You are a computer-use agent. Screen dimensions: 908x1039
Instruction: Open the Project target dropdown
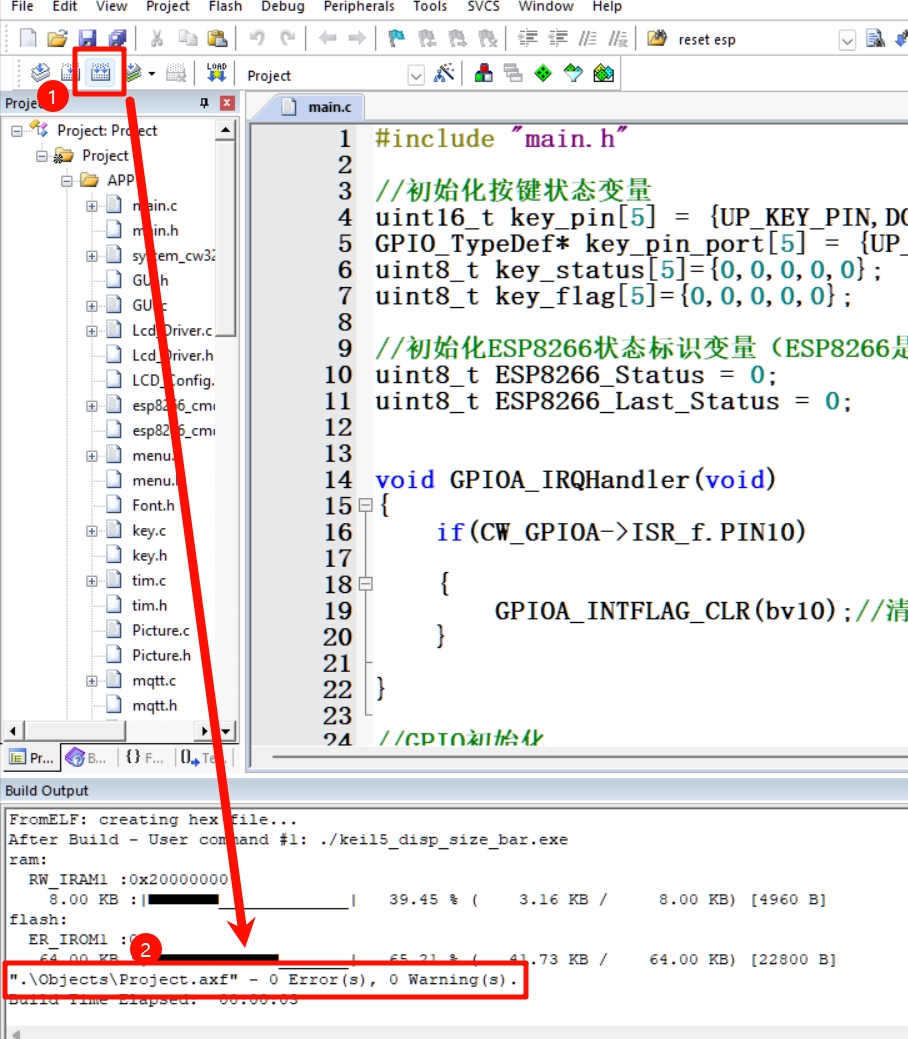click(416, 76)
